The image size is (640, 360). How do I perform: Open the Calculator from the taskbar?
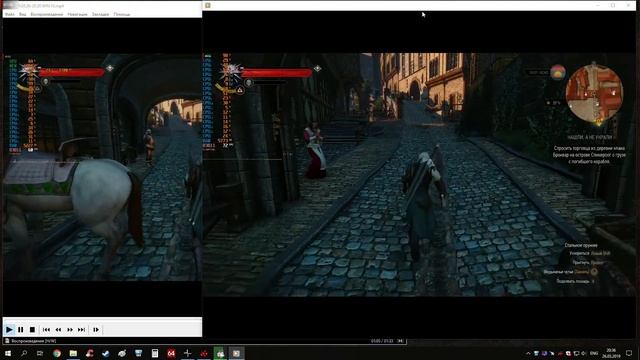click(155, 353)
